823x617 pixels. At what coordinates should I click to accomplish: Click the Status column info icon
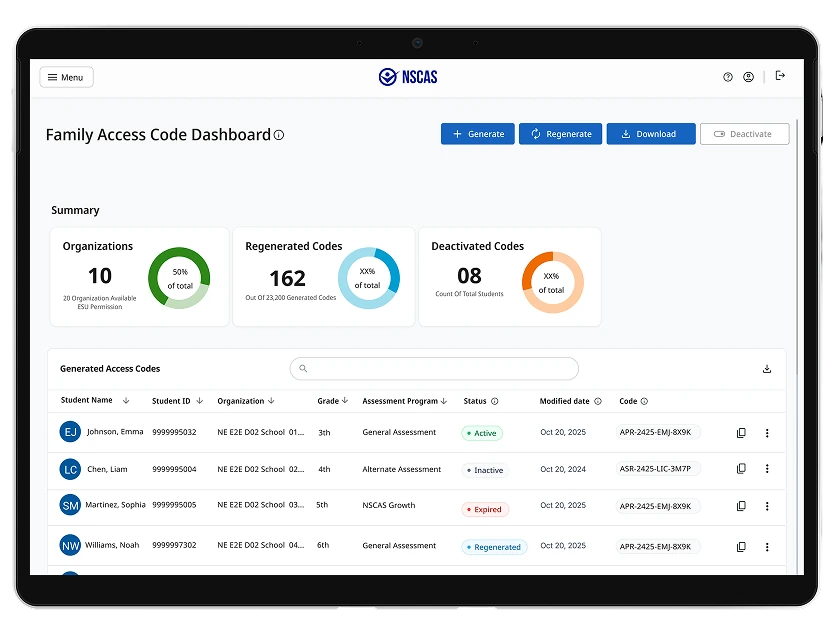coord(494,401)
